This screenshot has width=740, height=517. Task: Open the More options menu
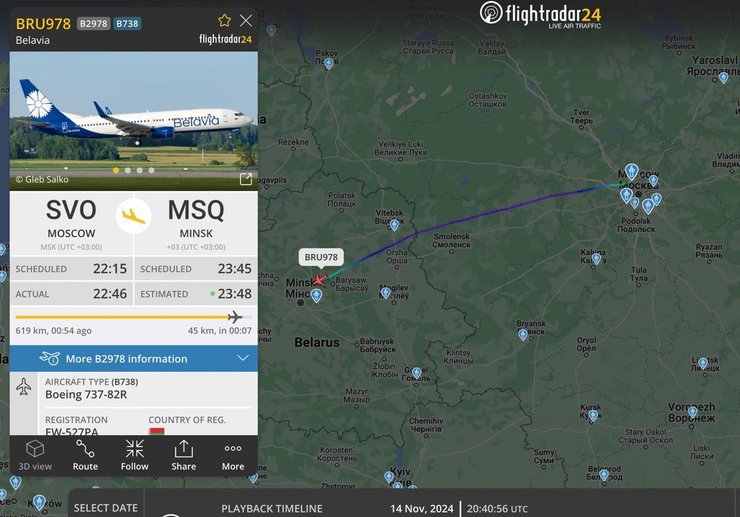coord(233,455)
